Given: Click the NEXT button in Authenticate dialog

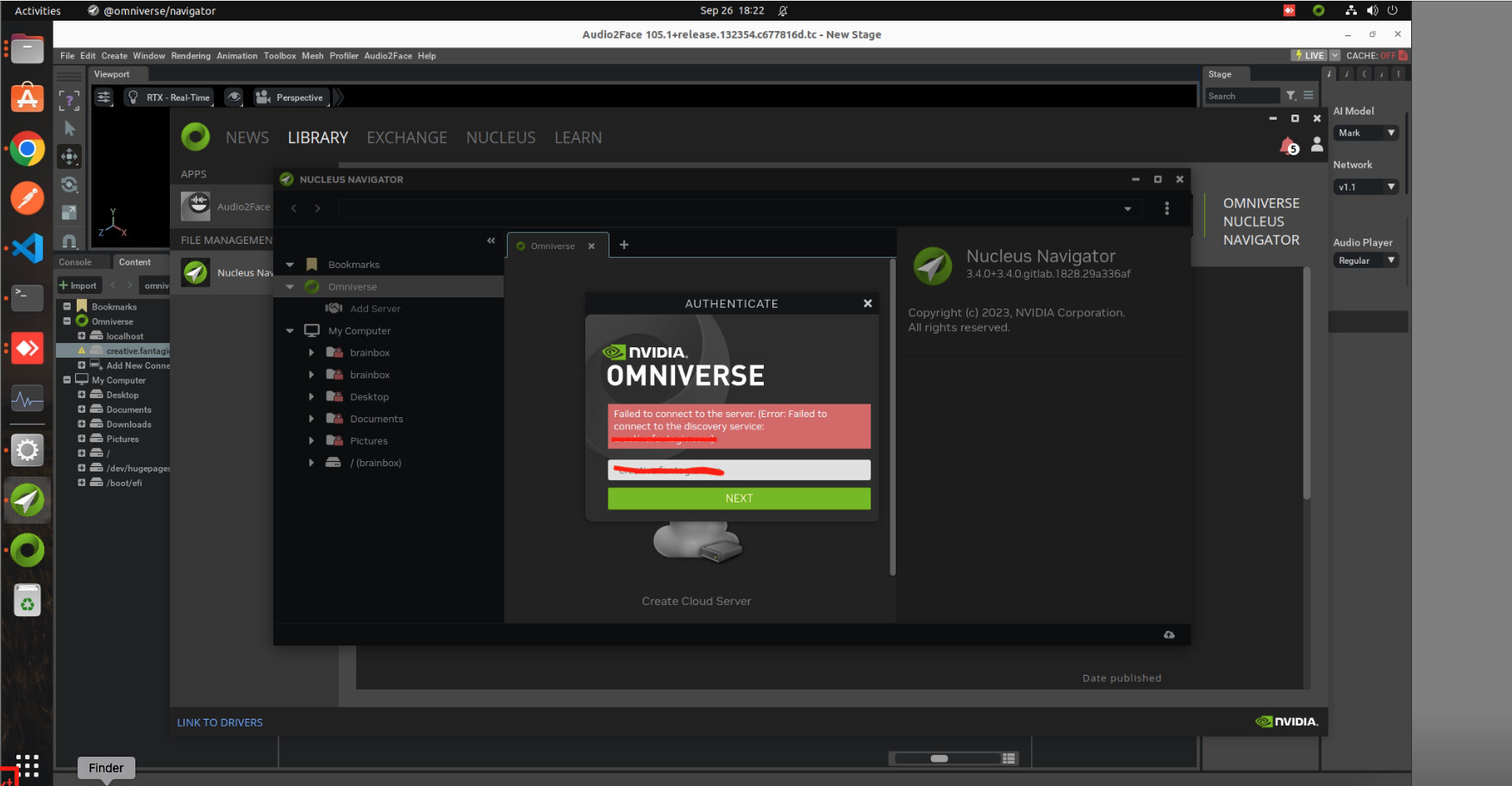Looking at the screenshot, I should [739, 498].
